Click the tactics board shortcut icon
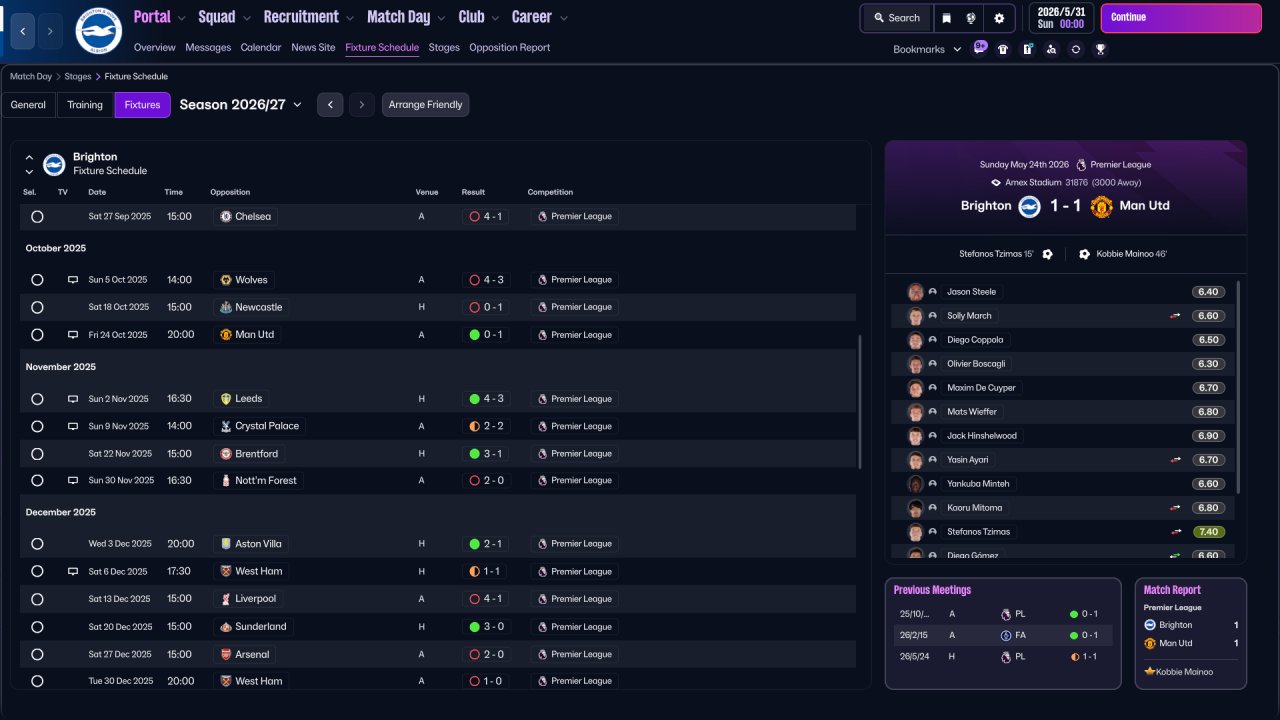This screenshot has width=1280, height=720. click(1027, 49)
